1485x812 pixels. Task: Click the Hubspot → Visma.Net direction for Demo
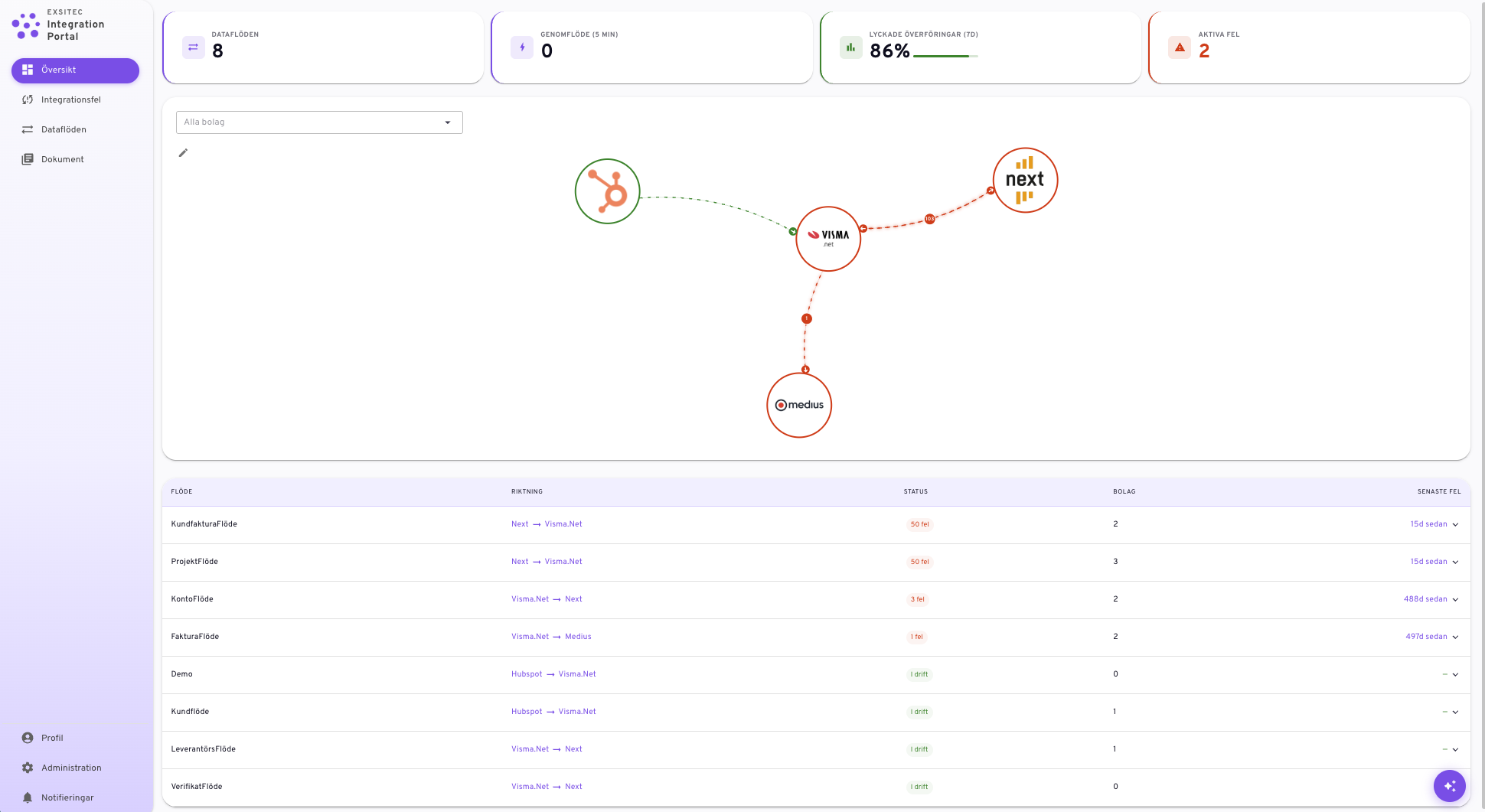pyautogui.click(x=553, y=674)
